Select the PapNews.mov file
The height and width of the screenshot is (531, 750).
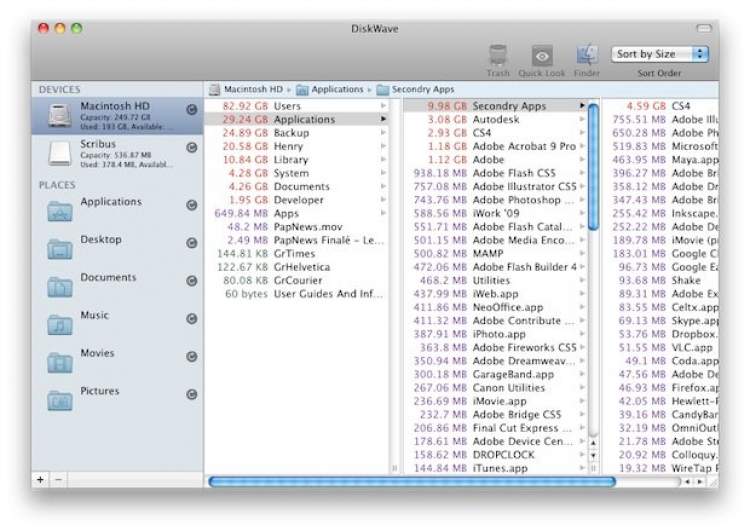tap(310, 227)
